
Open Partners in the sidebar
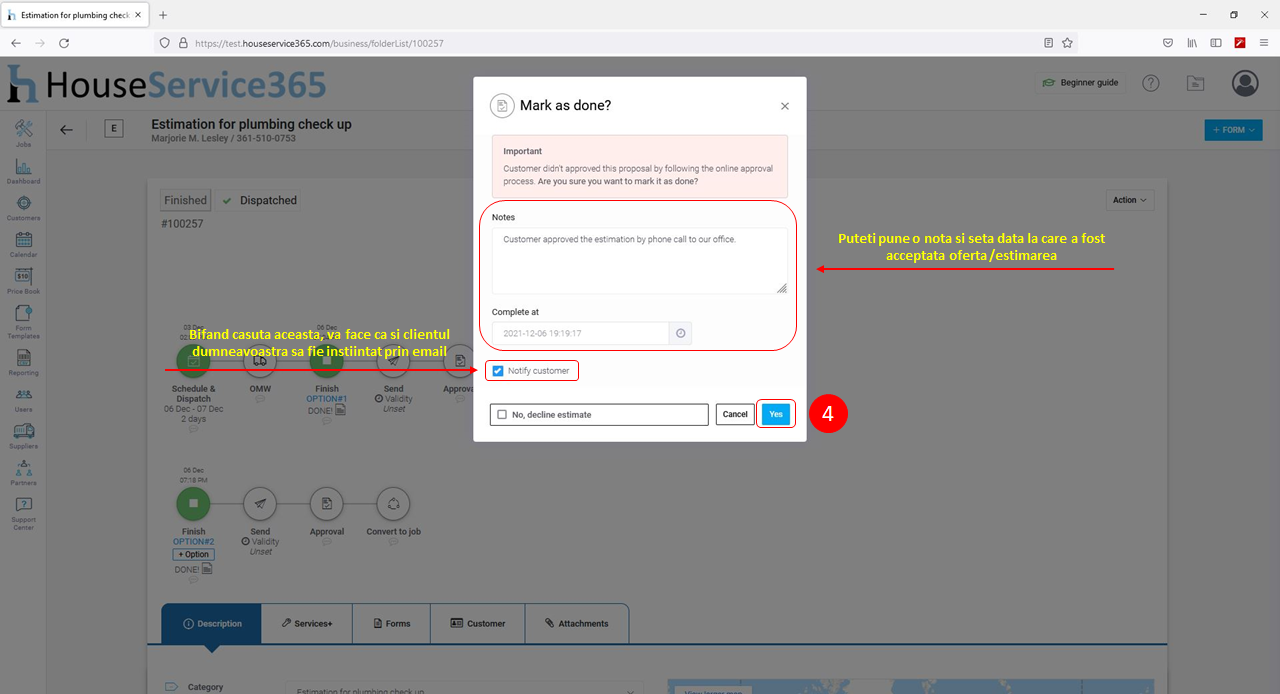click(x=24, y=472)
